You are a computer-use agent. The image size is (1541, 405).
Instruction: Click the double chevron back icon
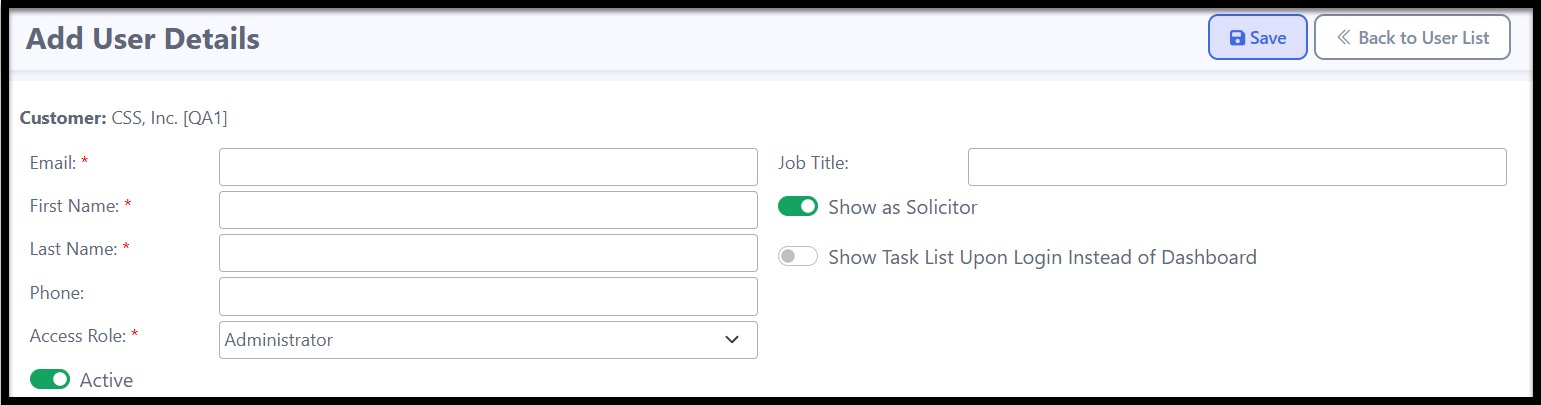click(1344, 38)
